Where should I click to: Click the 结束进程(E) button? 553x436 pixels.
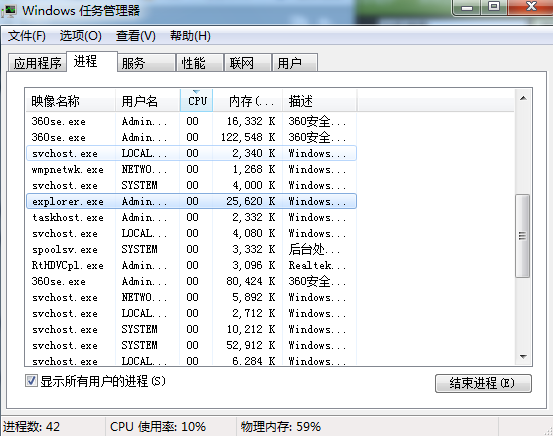[483, 383]
